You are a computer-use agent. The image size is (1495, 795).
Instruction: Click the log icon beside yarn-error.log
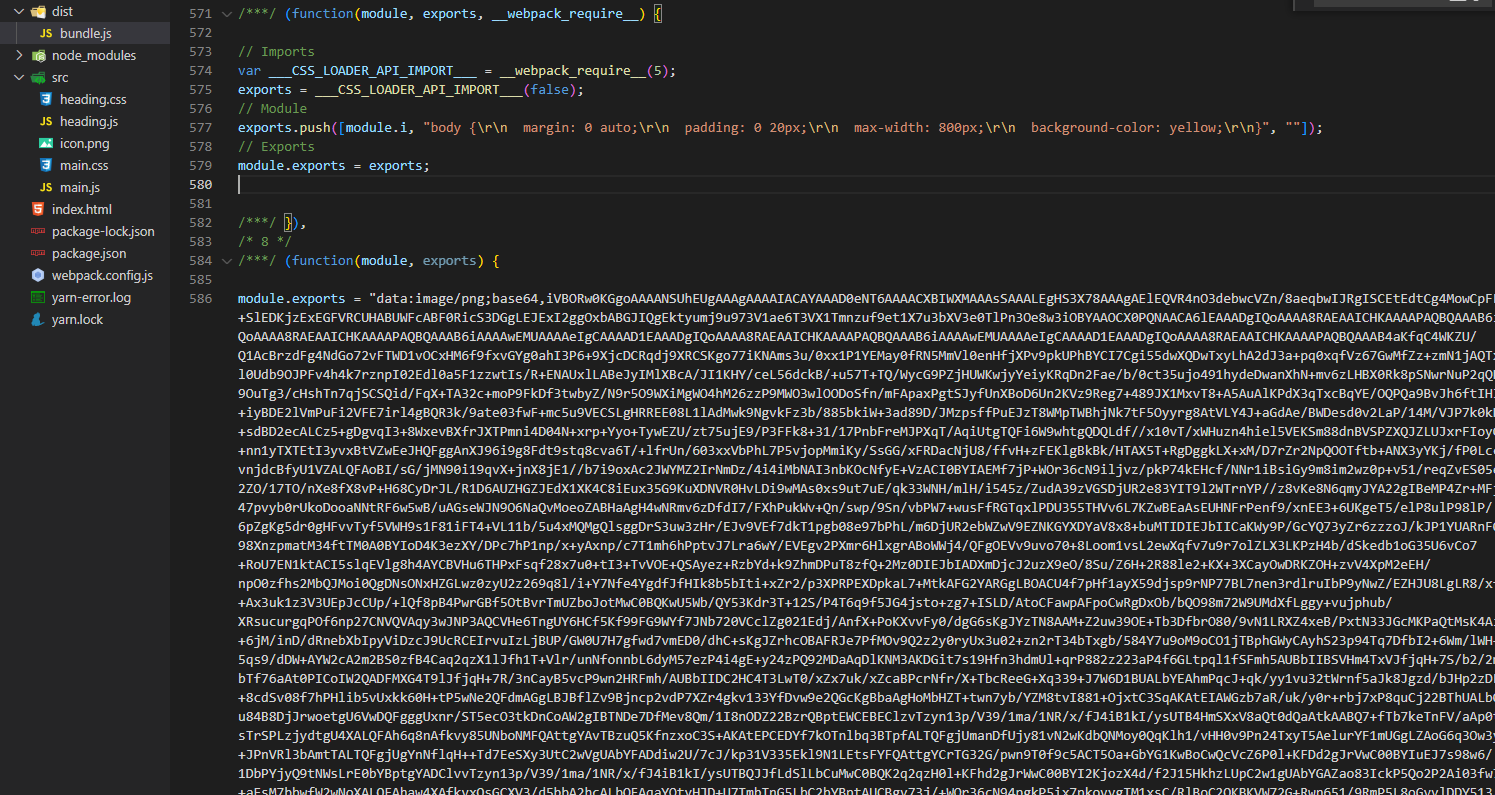pyautogui.click(x=38, y=297)
